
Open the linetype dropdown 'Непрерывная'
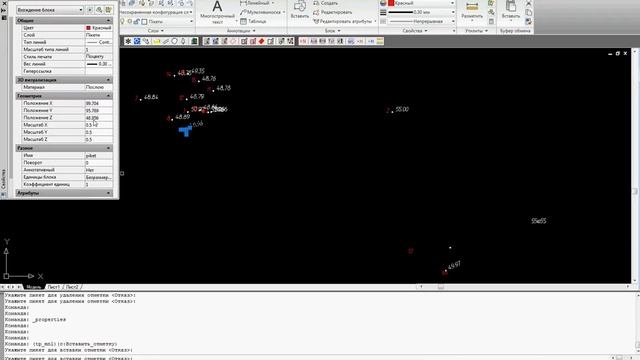tap(421, 21)
